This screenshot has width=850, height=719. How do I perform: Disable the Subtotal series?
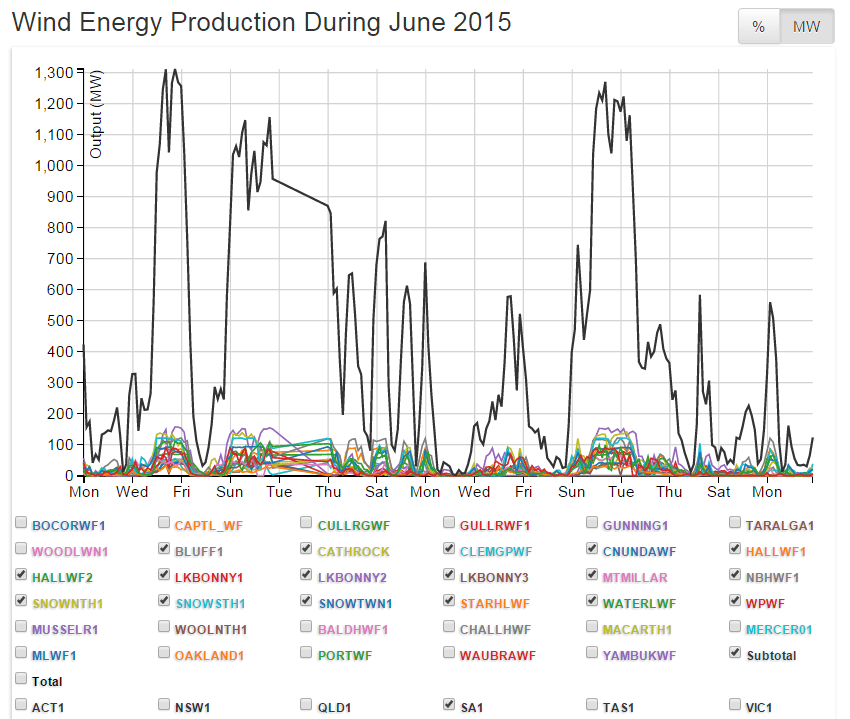pyautogui.click(x=734, y=653)
